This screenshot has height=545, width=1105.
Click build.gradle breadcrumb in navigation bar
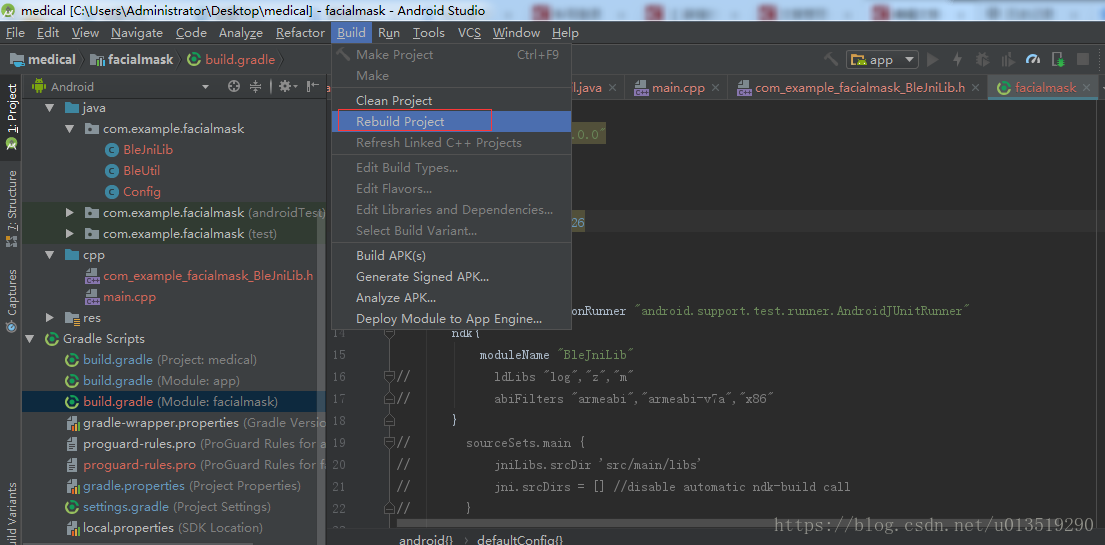231,60
